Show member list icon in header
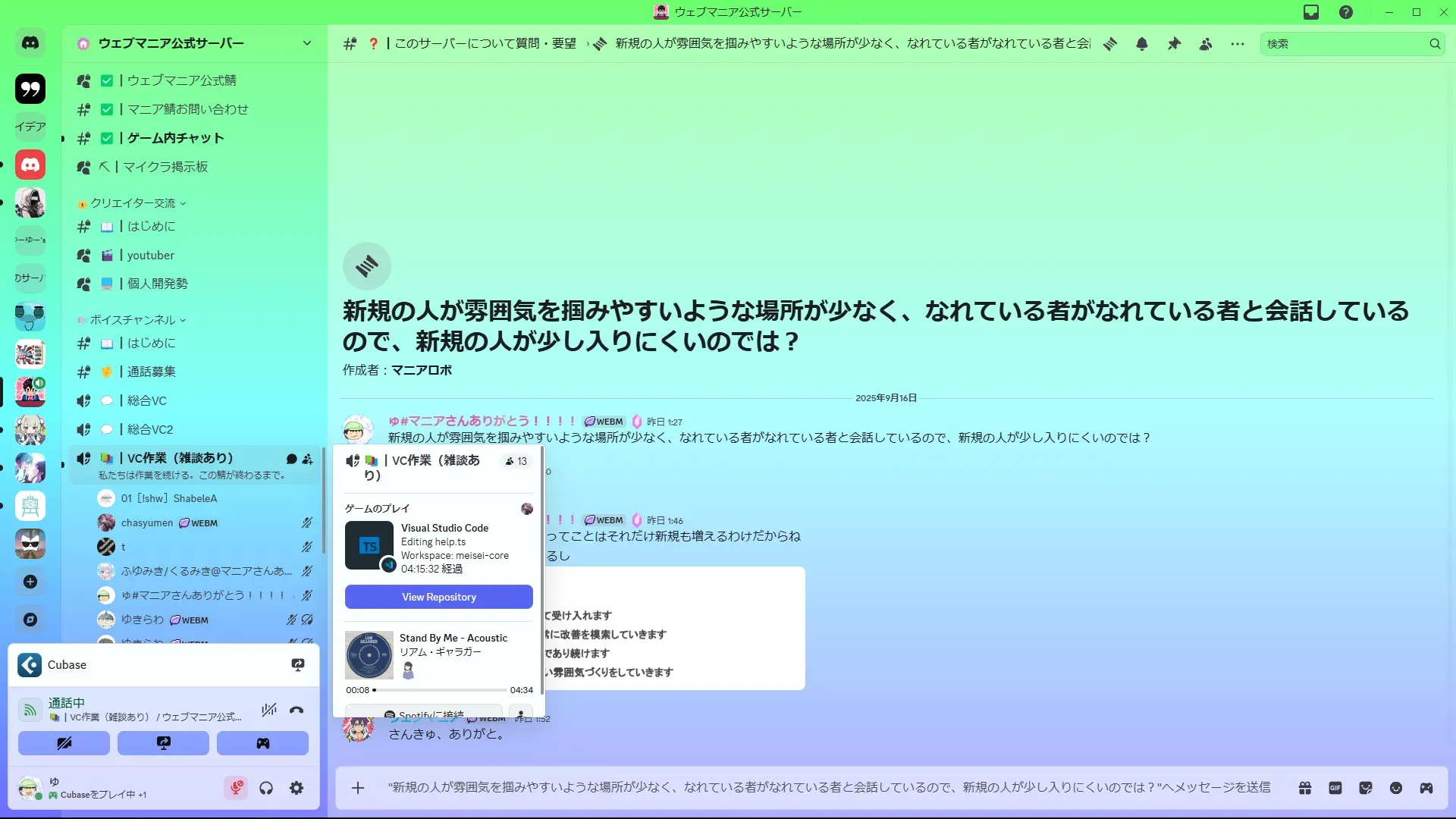 1206,44
